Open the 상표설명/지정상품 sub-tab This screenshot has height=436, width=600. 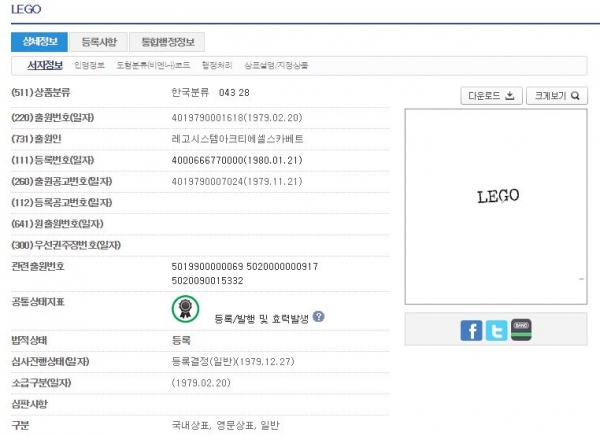tap(276, 65)
